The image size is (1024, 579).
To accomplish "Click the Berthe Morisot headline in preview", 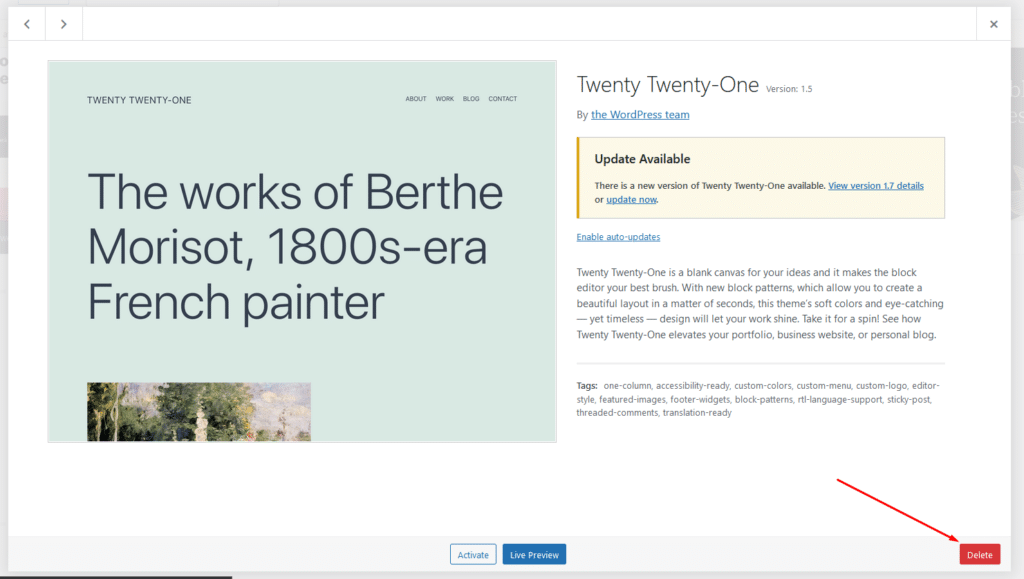I will click(x=295, y=247).
